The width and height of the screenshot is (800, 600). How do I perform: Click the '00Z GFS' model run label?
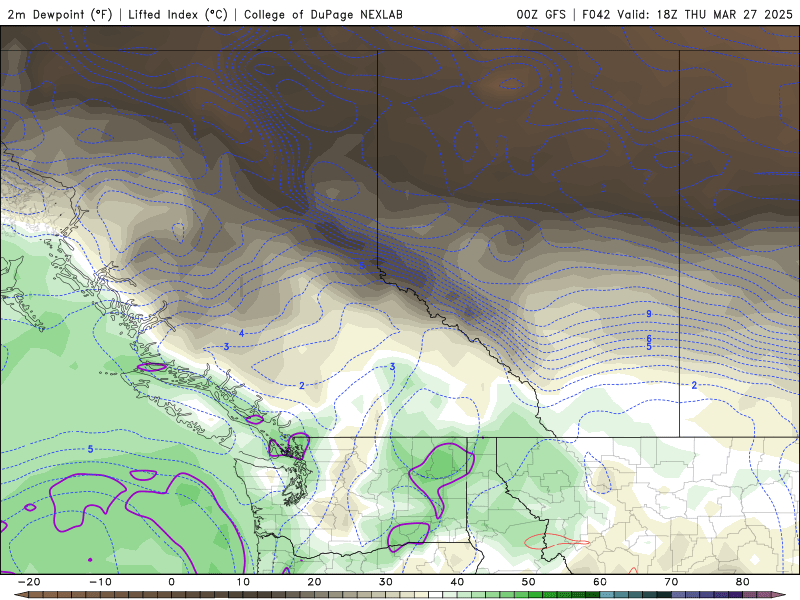541,14
